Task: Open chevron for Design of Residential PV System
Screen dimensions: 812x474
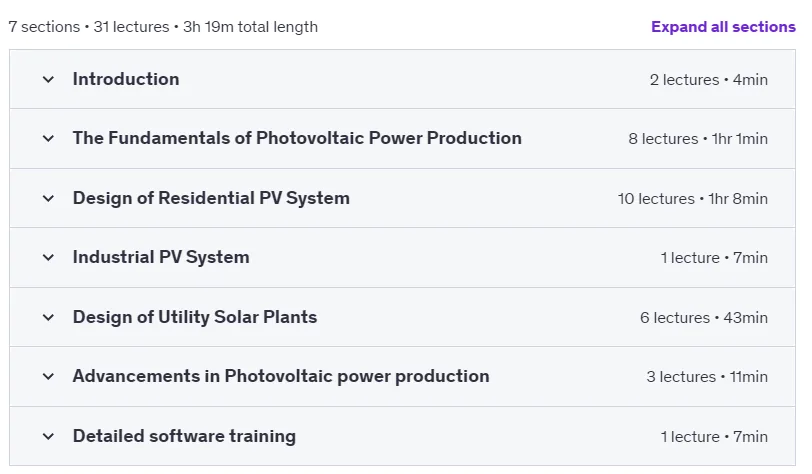Action: point(48,198)
